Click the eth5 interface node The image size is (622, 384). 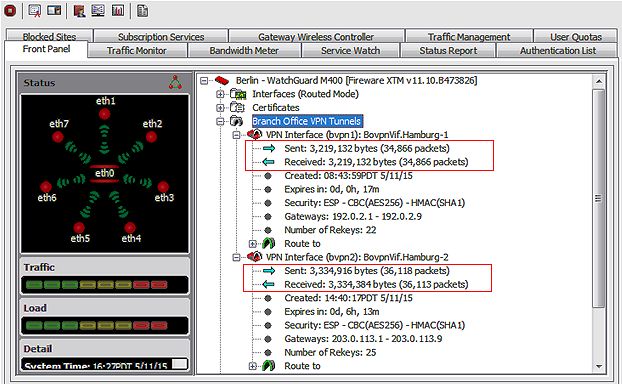coord(79,227)
